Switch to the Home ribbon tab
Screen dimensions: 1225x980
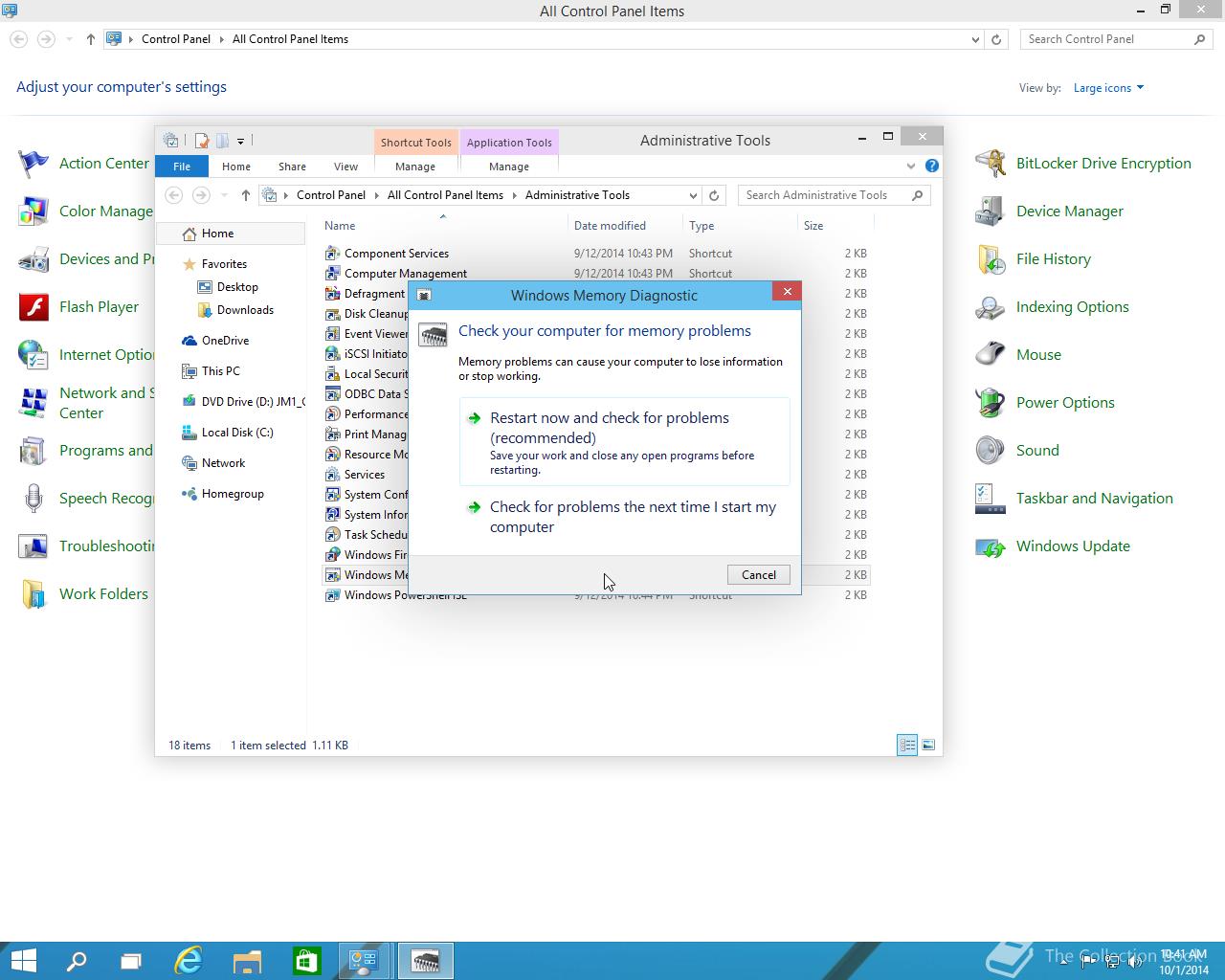tap(236, 167)
